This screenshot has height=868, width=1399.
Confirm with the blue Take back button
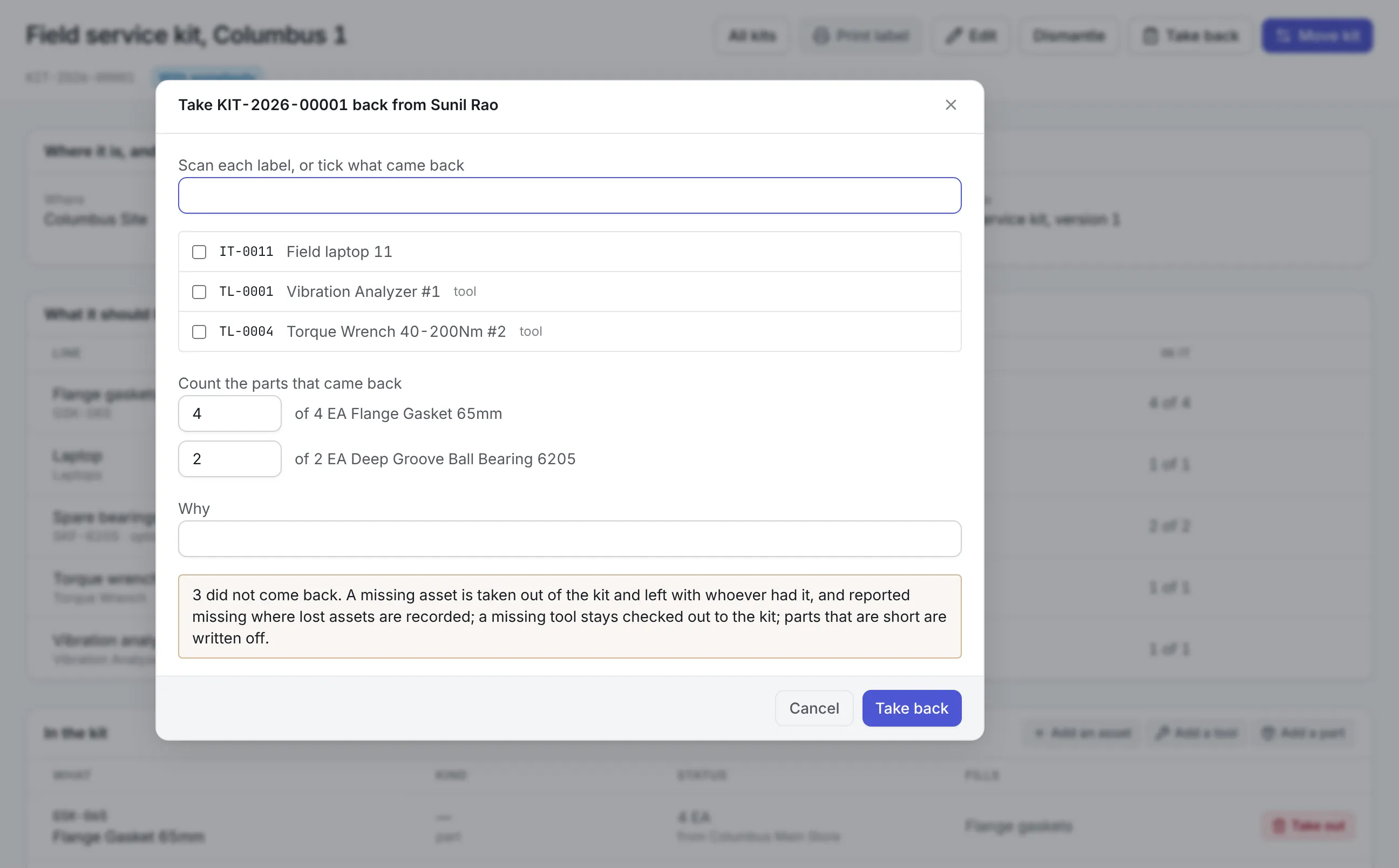pyautogui.click(x=911, y=708)
